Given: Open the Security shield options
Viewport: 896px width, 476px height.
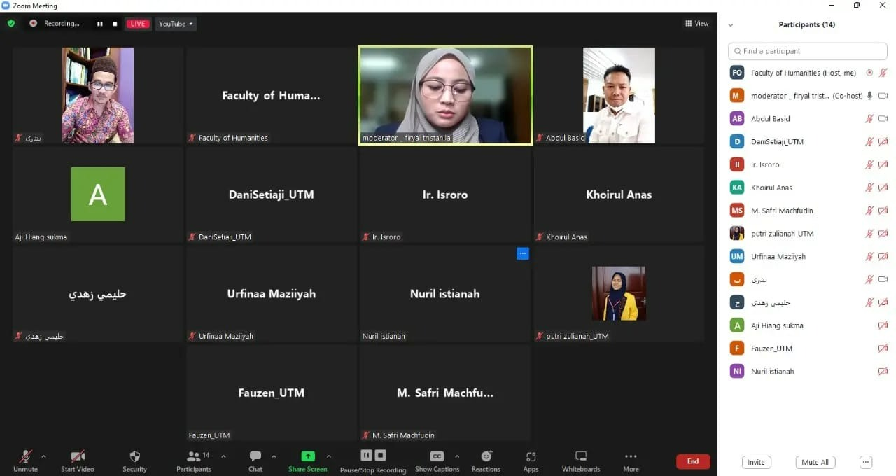Looking at the screenshot, I should tap(134, 459).
